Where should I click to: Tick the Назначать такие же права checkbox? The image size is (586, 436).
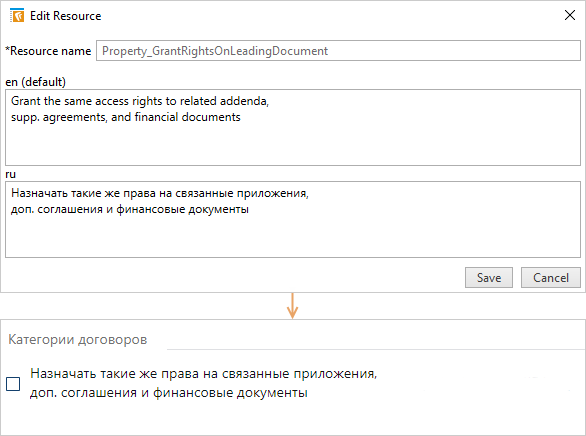[x=13, y=384]
